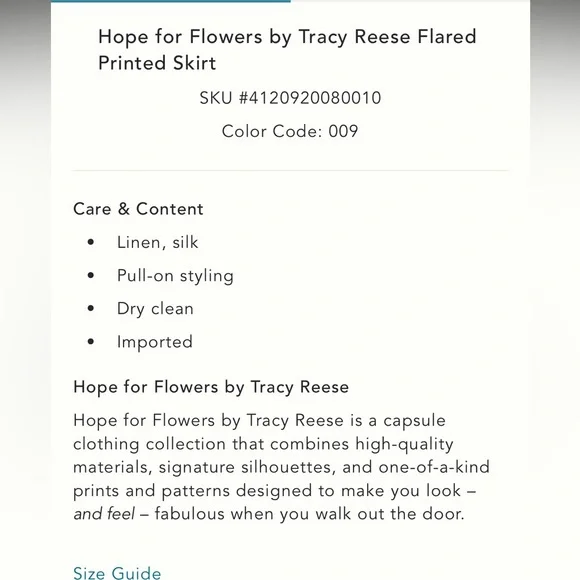This screenshot has height=580, width=580.
Task: Click the Pull-on styling list item
Action: click(x=175, y=276)
